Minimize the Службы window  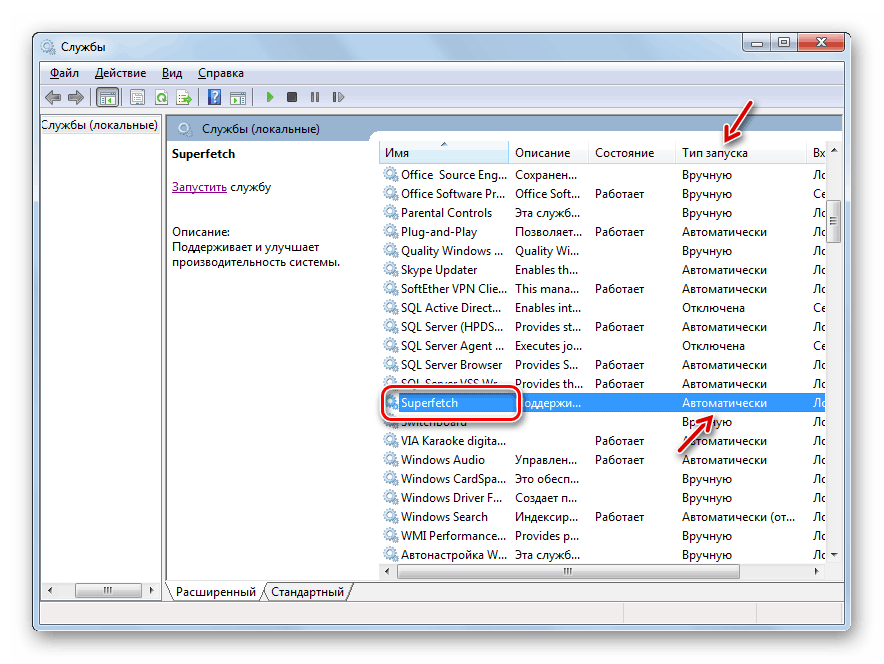pyautogui.click(x=757, y=43)
